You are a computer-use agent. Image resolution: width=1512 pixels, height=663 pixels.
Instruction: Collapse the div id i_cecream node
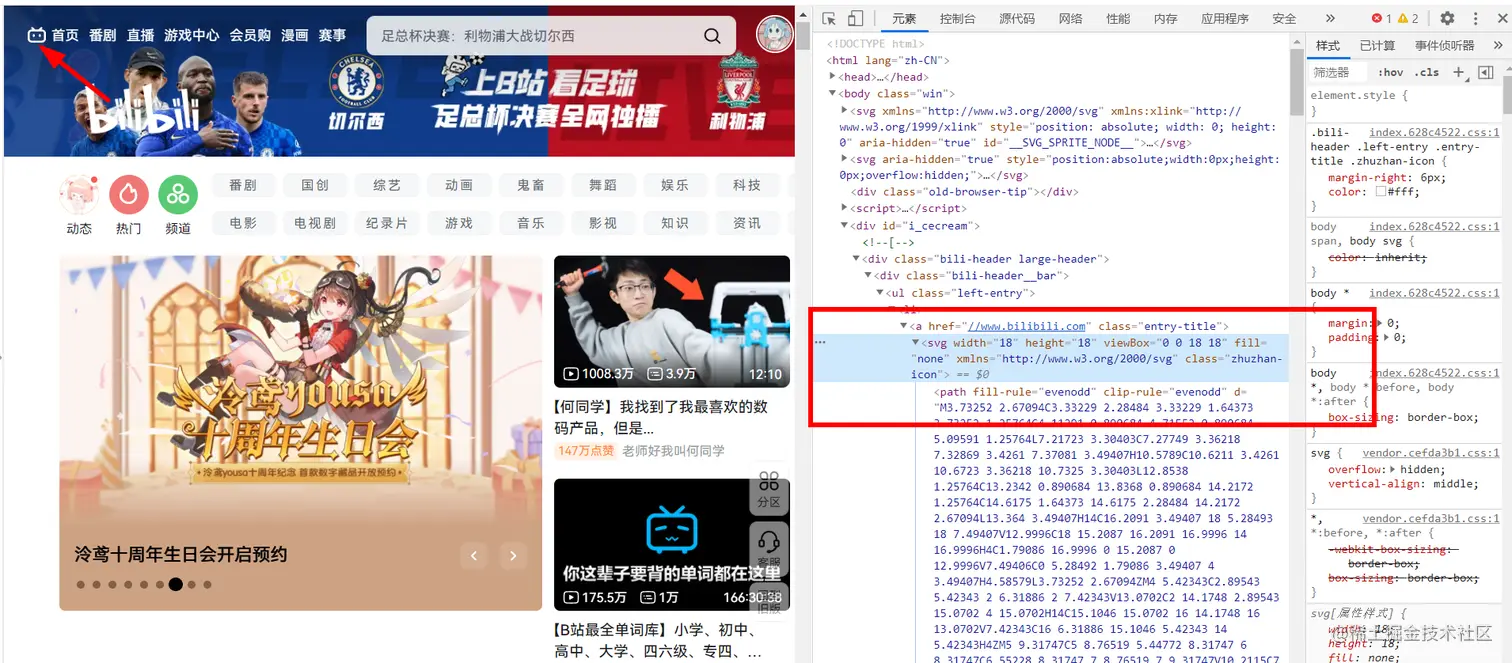(x=845, y=226)
